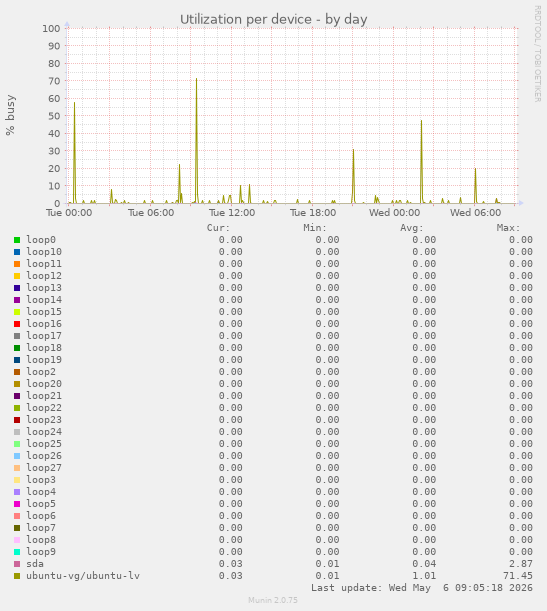
Task: Select the 'loop13' legend label
Action: pyautogui.click(x=44, y=288)
